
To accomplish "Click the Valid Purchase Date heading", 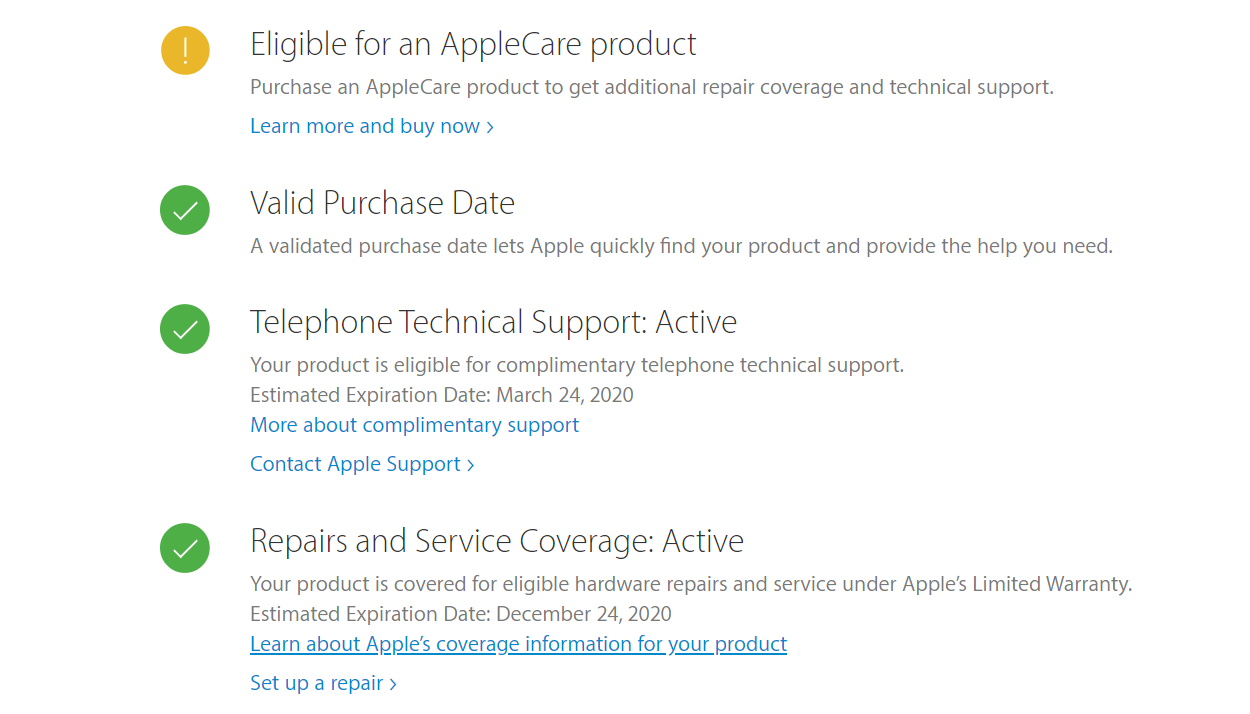I will click(x=382, y=203).
